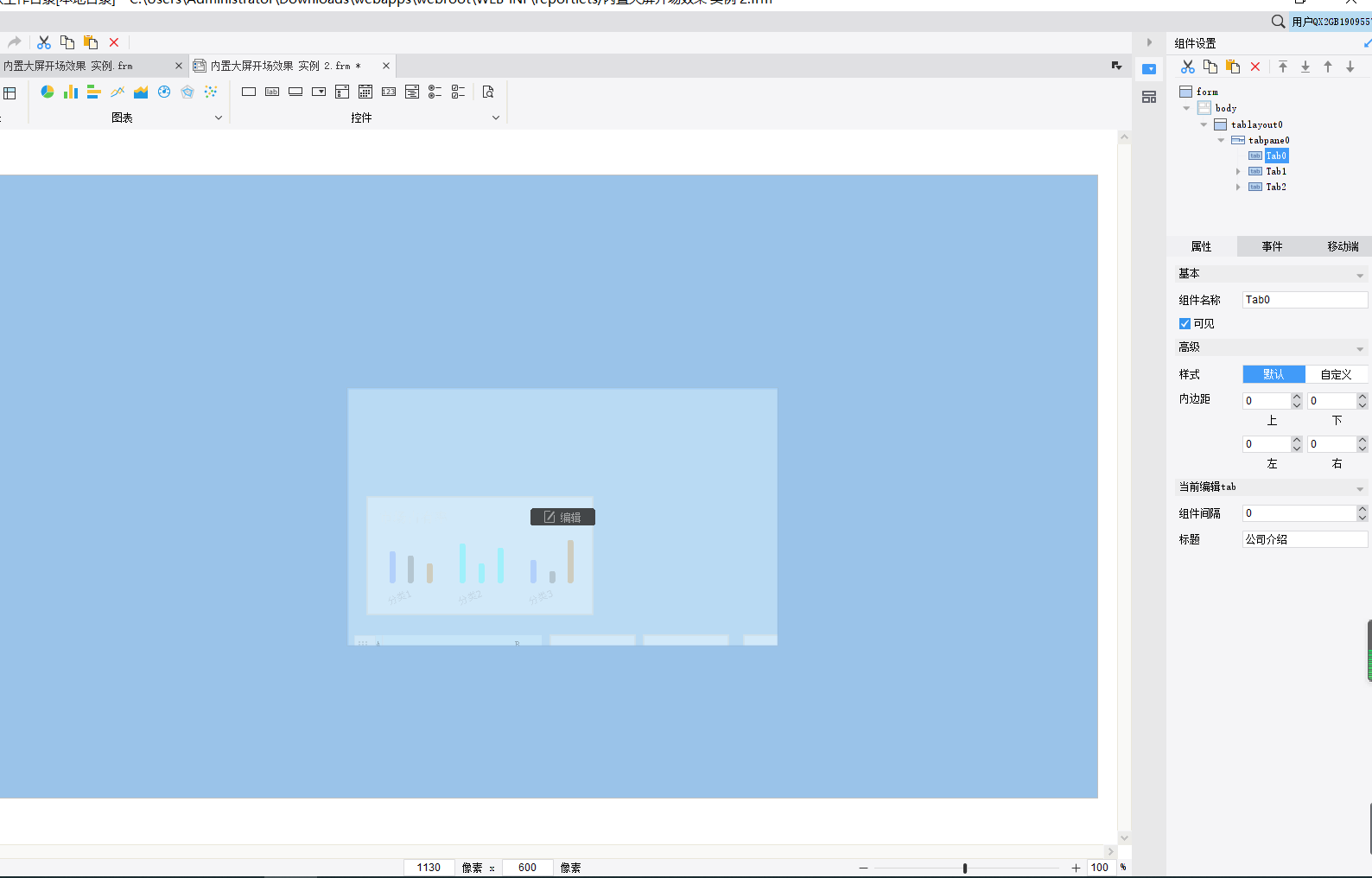Screen dimensions: 1372x878
Task: Switch to the 事件 events tab
Action: tap(1272, 246)
